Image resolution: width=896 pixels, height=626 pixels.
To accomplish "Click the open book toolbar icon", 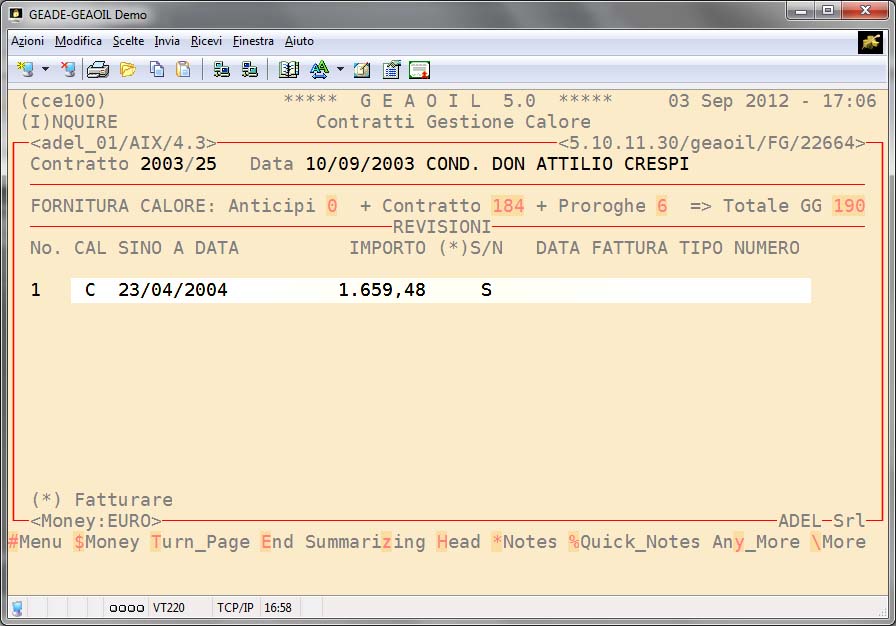I will pos(290,70).
